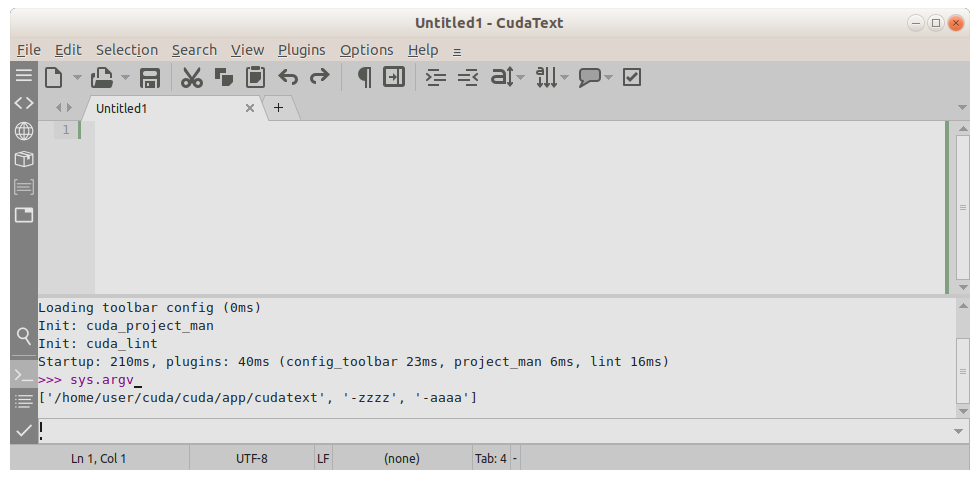Click the Tab: 4 status field
Image resolution: width=980 pixels, height=480 pixels.
pos(491,459)
